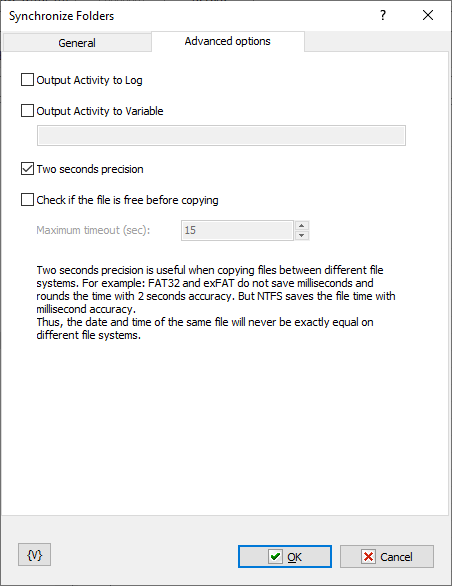
Task: Close the Synchronize Folders dialog
Action: [428, 15]
